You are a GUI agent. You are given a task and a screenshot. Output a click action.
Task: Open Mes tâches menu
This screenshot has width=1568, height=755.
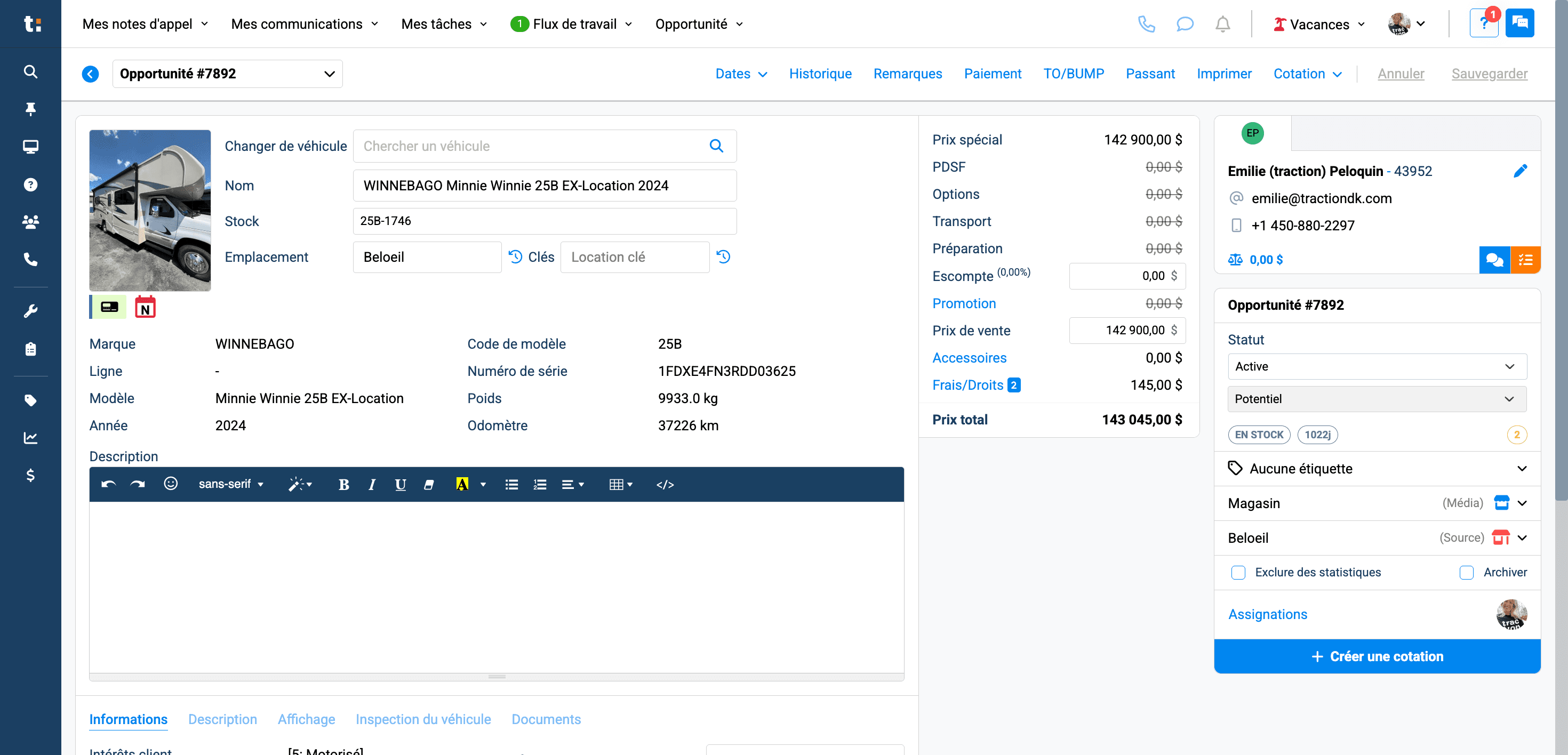(444, 25)
